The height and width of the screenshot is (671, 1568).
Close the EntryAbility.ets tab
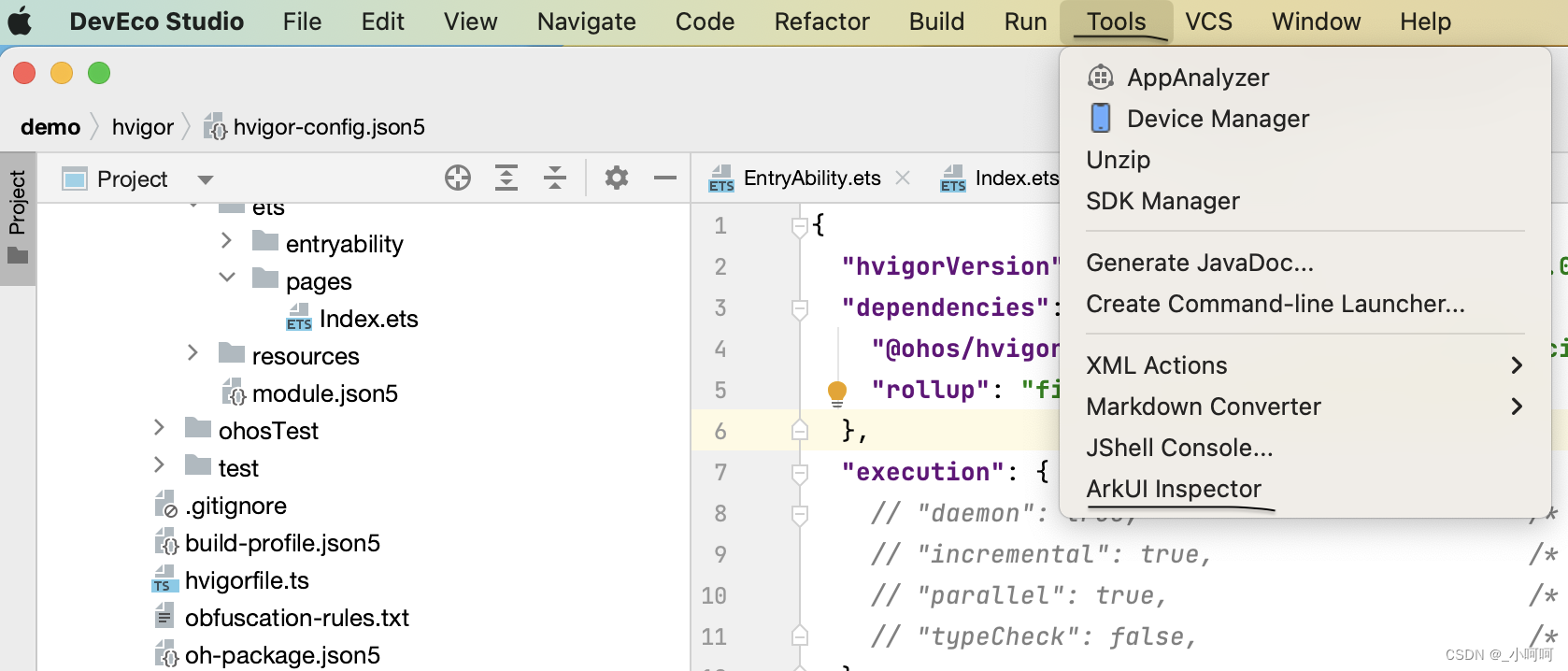(903, 178)
